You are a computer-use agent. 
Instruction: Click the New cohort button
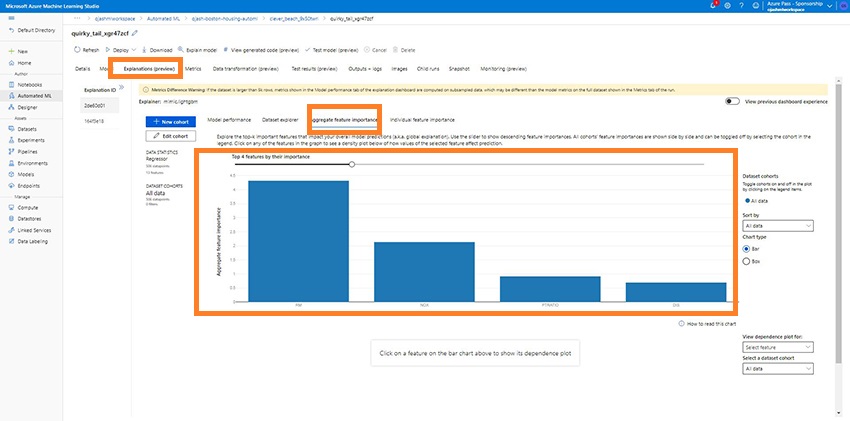point(171,122)
